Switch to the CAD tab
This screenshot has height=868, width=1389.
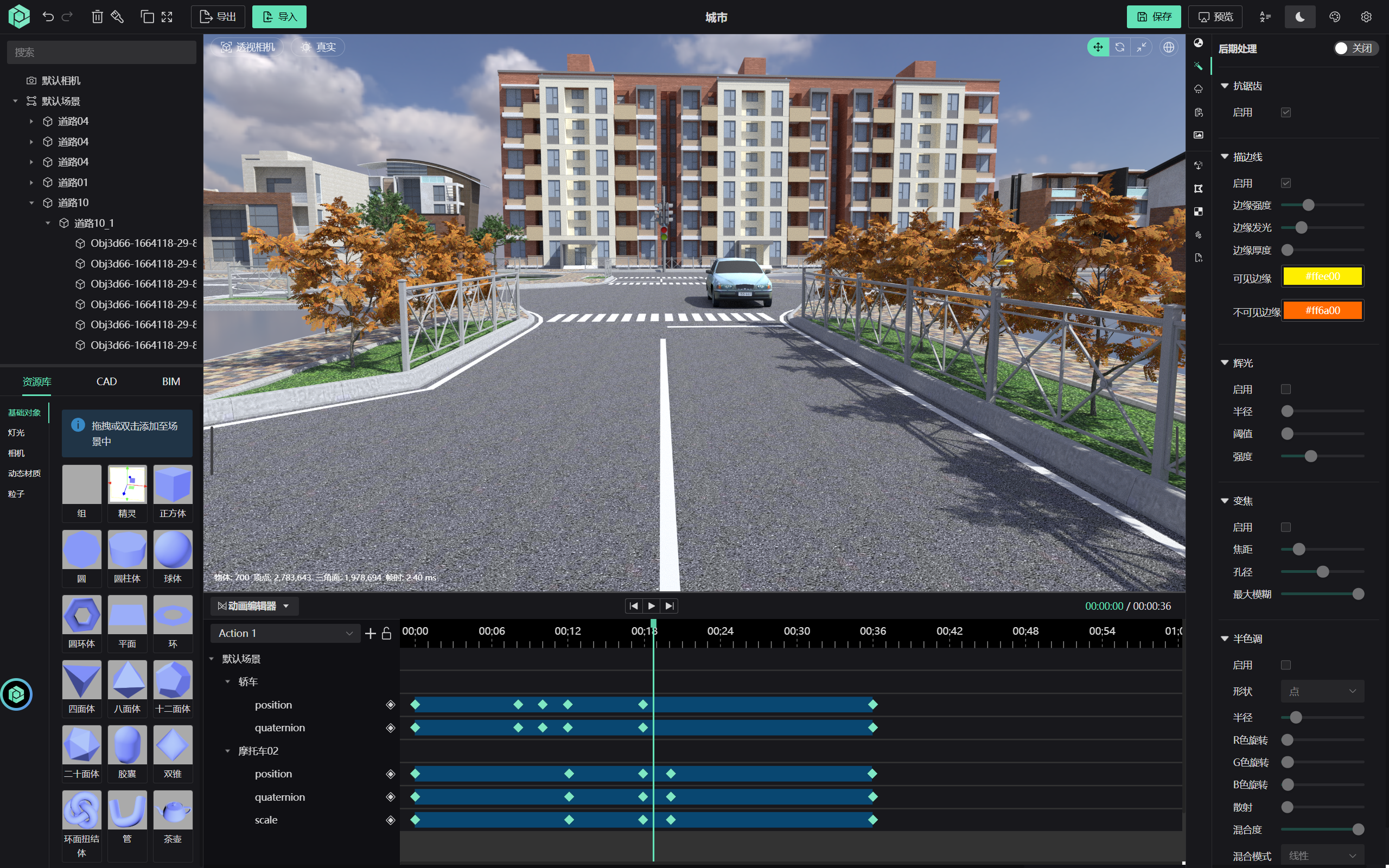coord(106,381)
